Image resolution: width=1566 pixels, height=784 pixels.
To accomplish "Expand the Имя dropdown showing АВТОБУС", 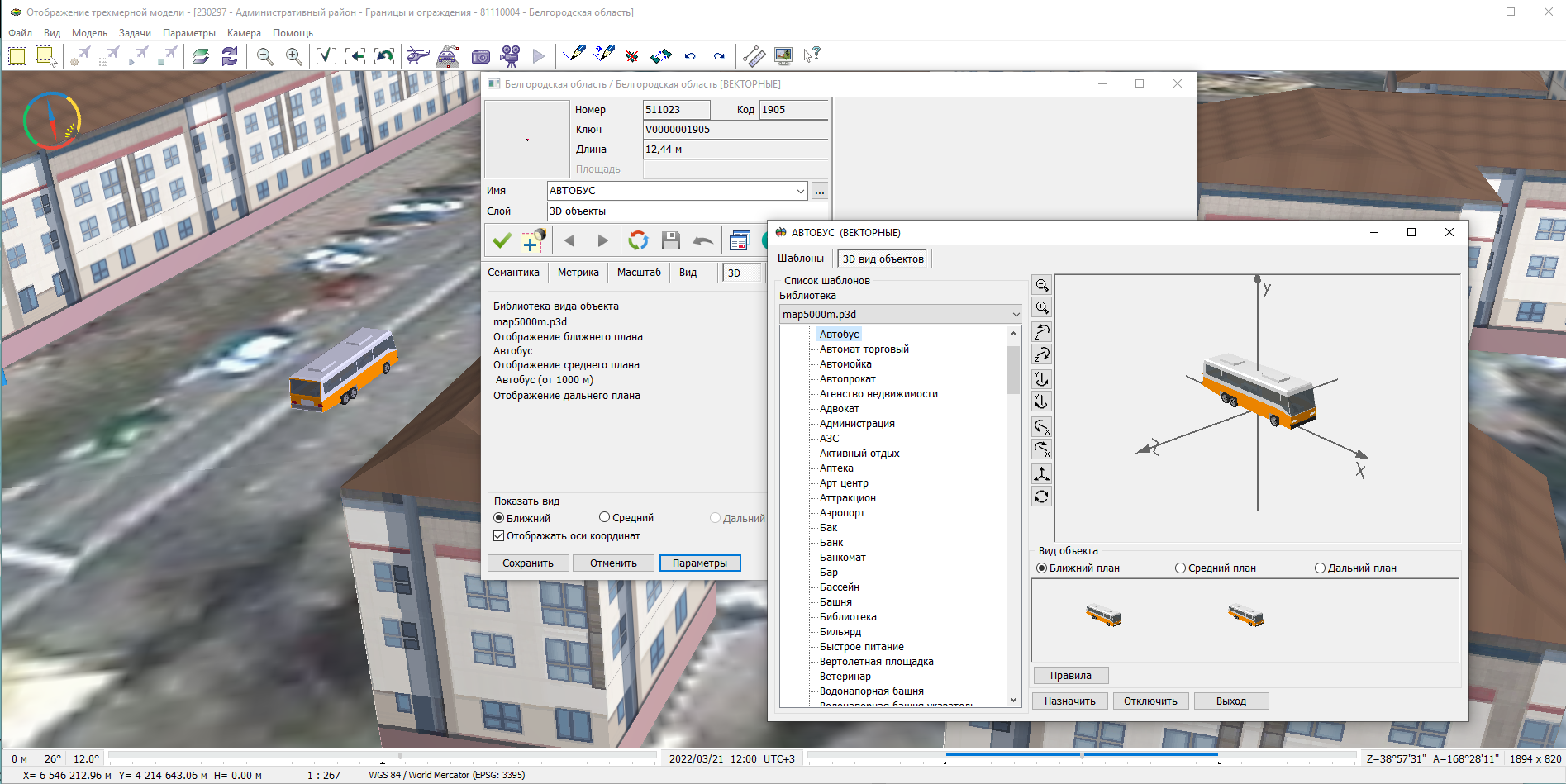I will point(800,191).
